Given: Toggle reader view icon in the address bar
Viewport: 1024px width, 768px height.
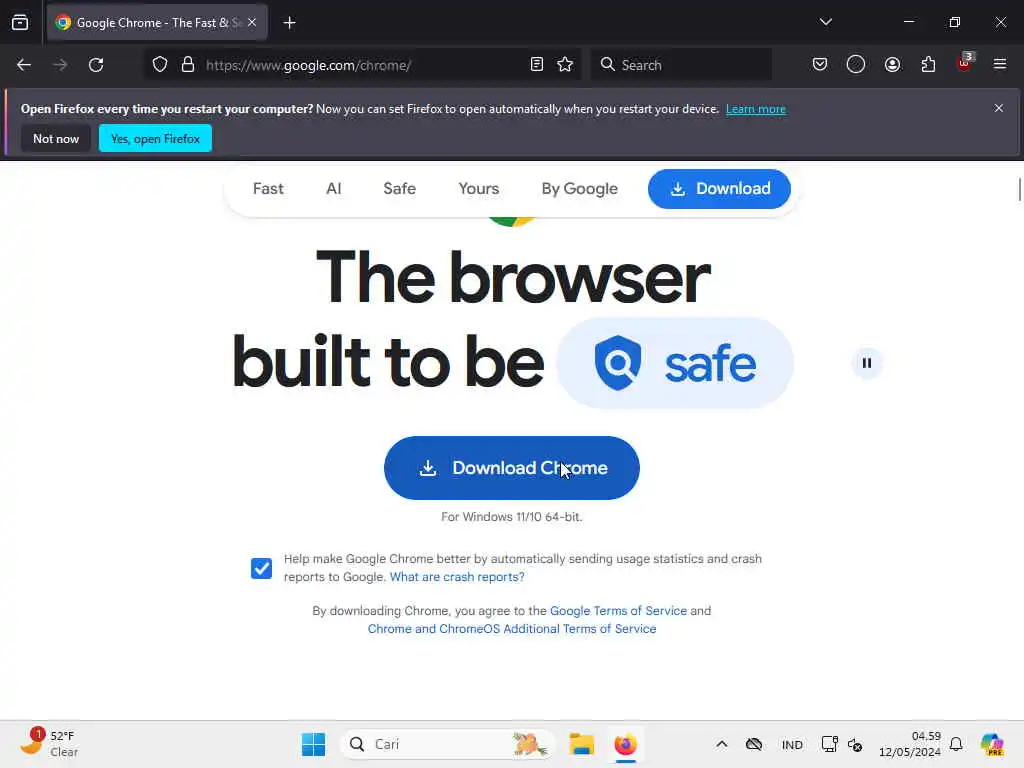Looking at the screenshot, I should click(x=537, y=65).
